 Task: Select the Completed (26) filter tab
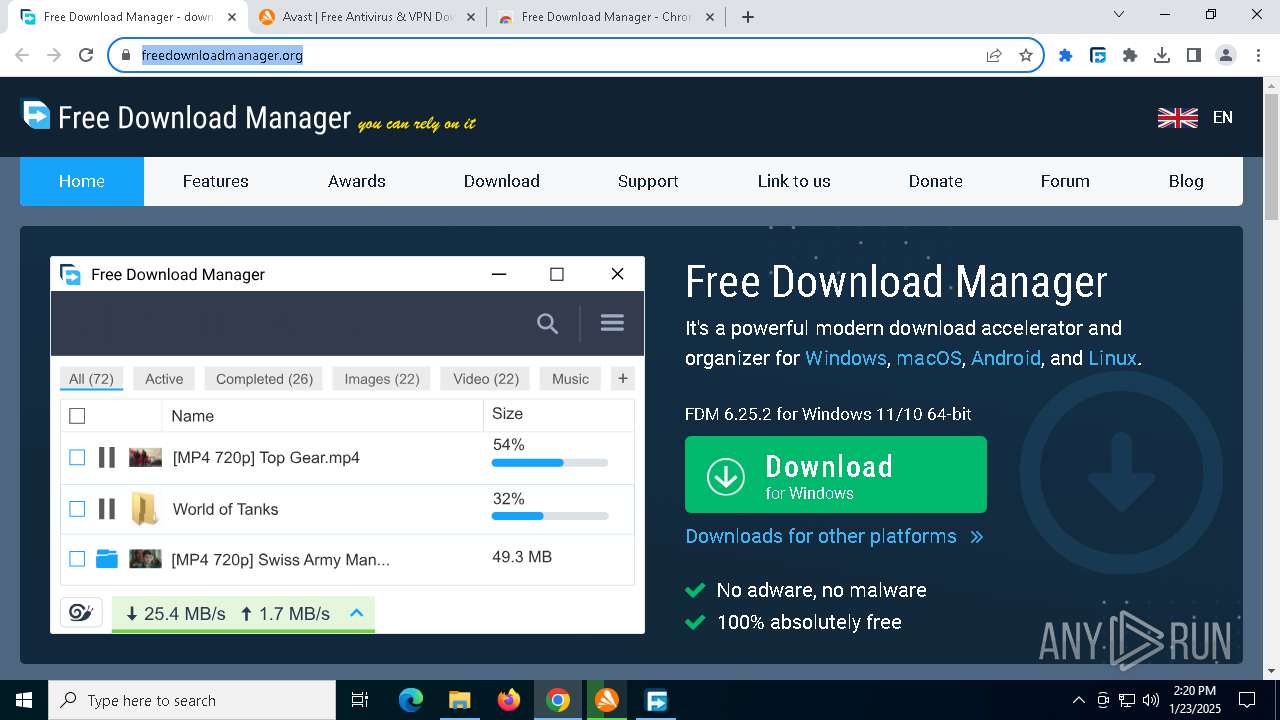(x=264, y=379)
